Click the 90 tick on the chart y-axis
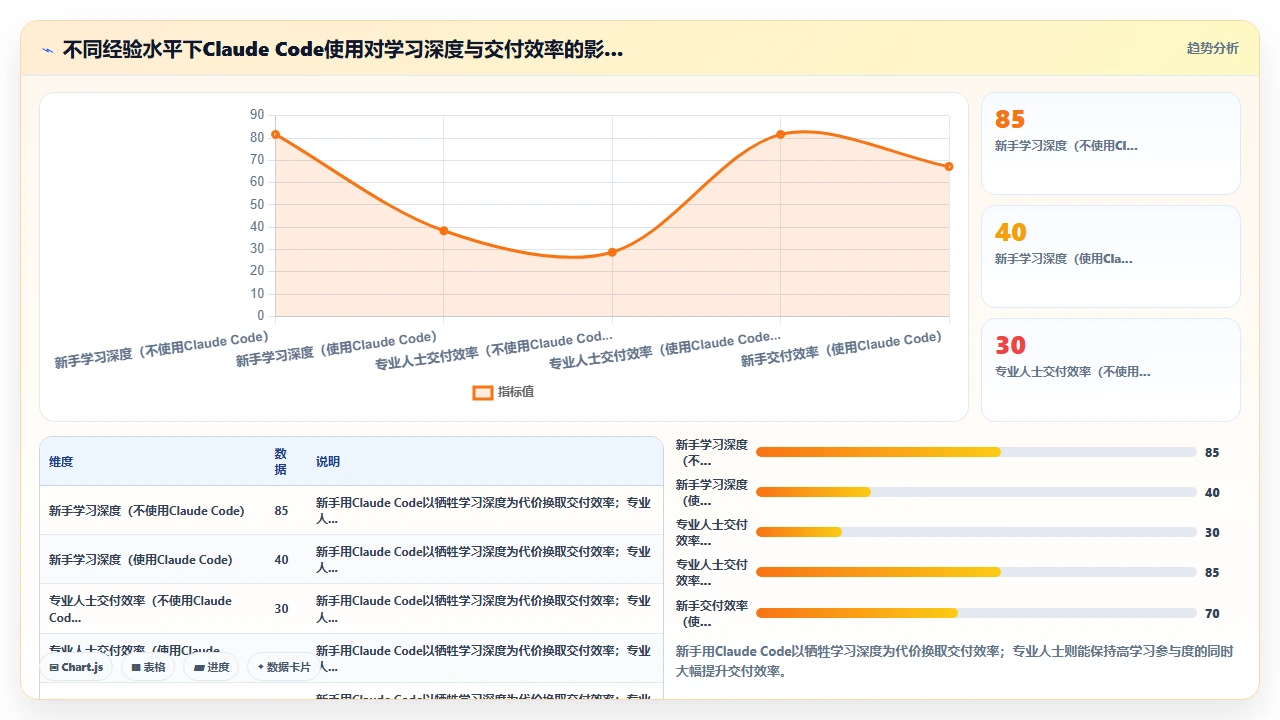 click(x=257, y=115)
